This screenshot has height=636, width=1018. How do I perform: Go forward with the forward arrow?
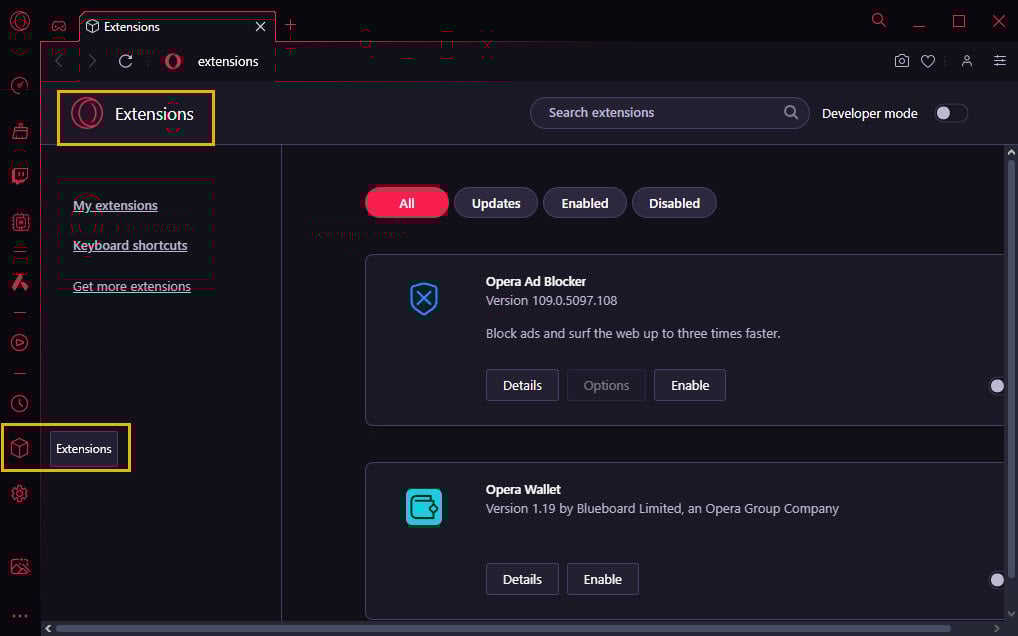coord(92,61)
